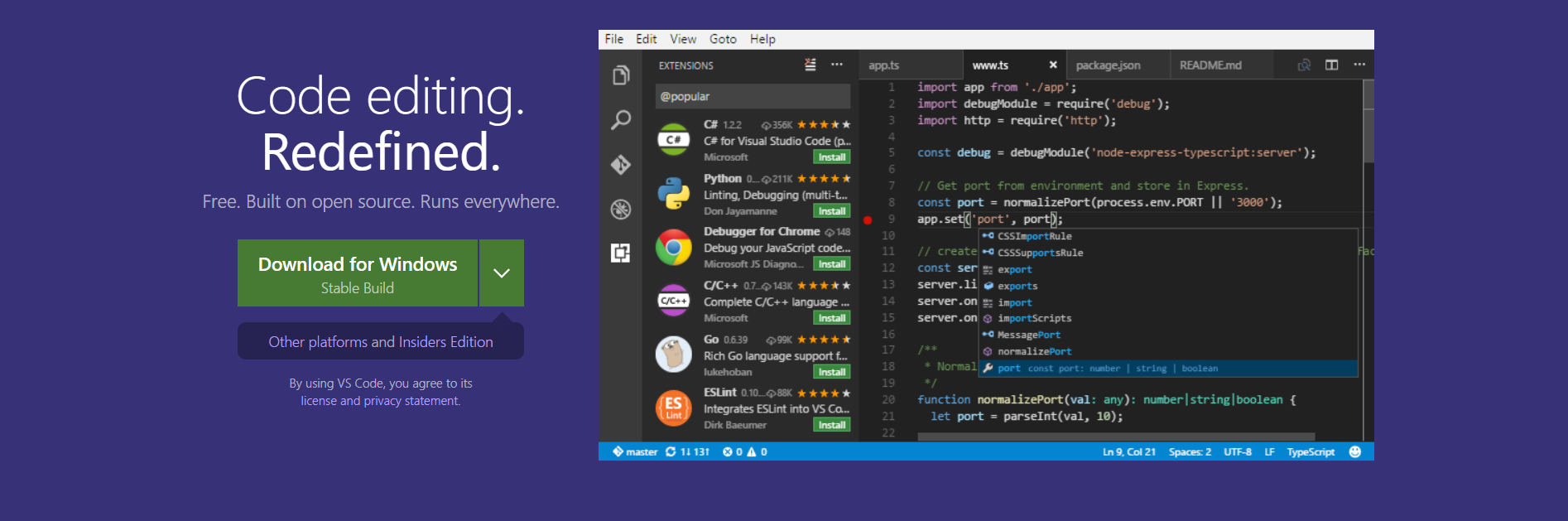Click the C/C++ extension logo
Screen dimensions: 1568x521
tap(674, 301)
